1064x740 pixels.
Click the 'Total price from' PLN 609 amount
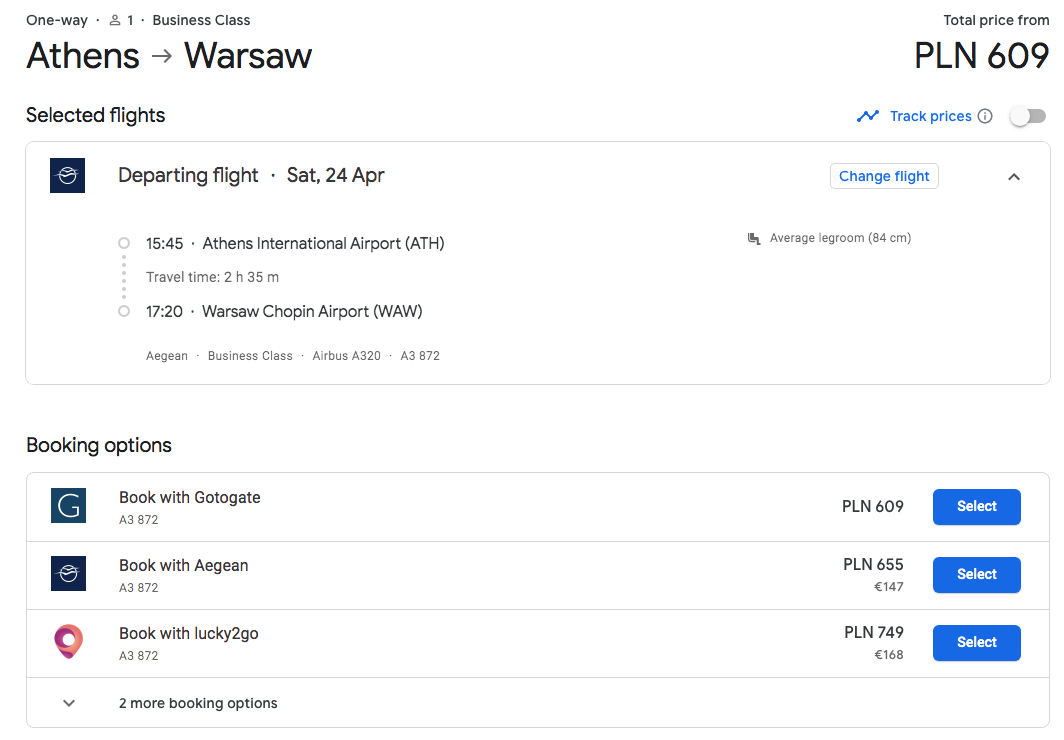tap(981, 56)
